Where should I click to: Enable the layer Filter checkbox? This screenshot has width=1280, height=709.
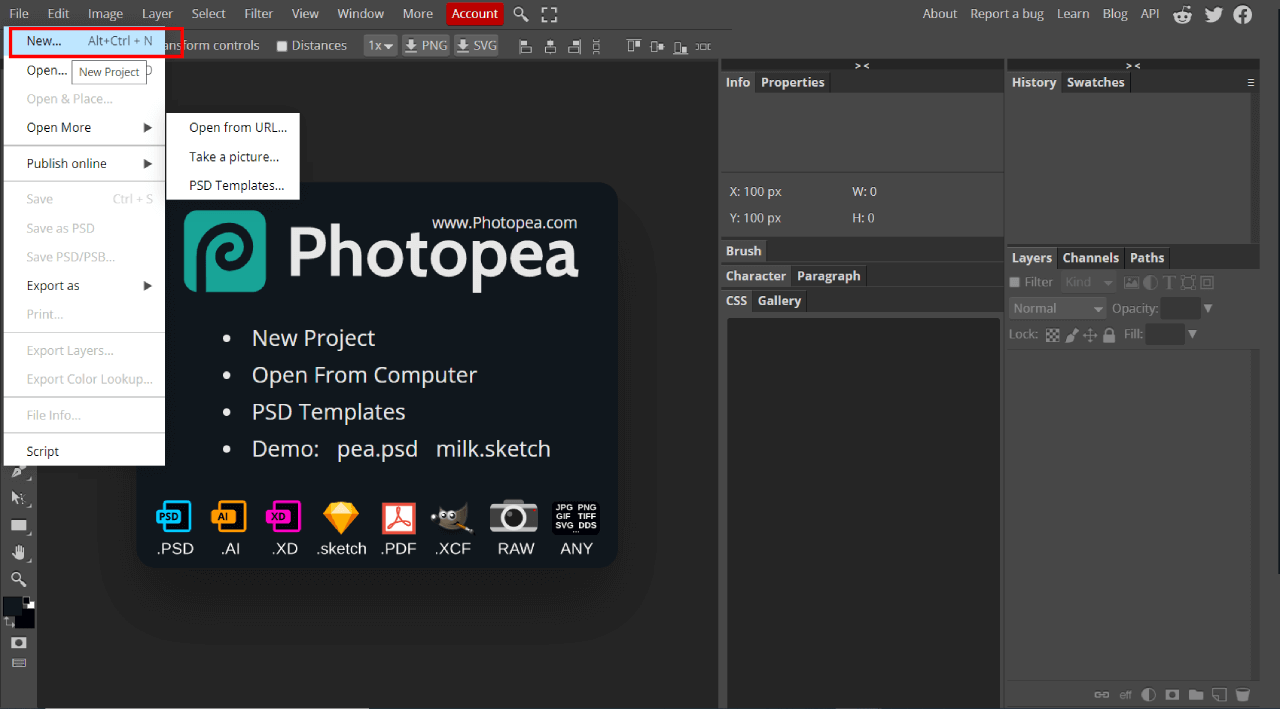pyautogui.click(x=1015, y=283)
